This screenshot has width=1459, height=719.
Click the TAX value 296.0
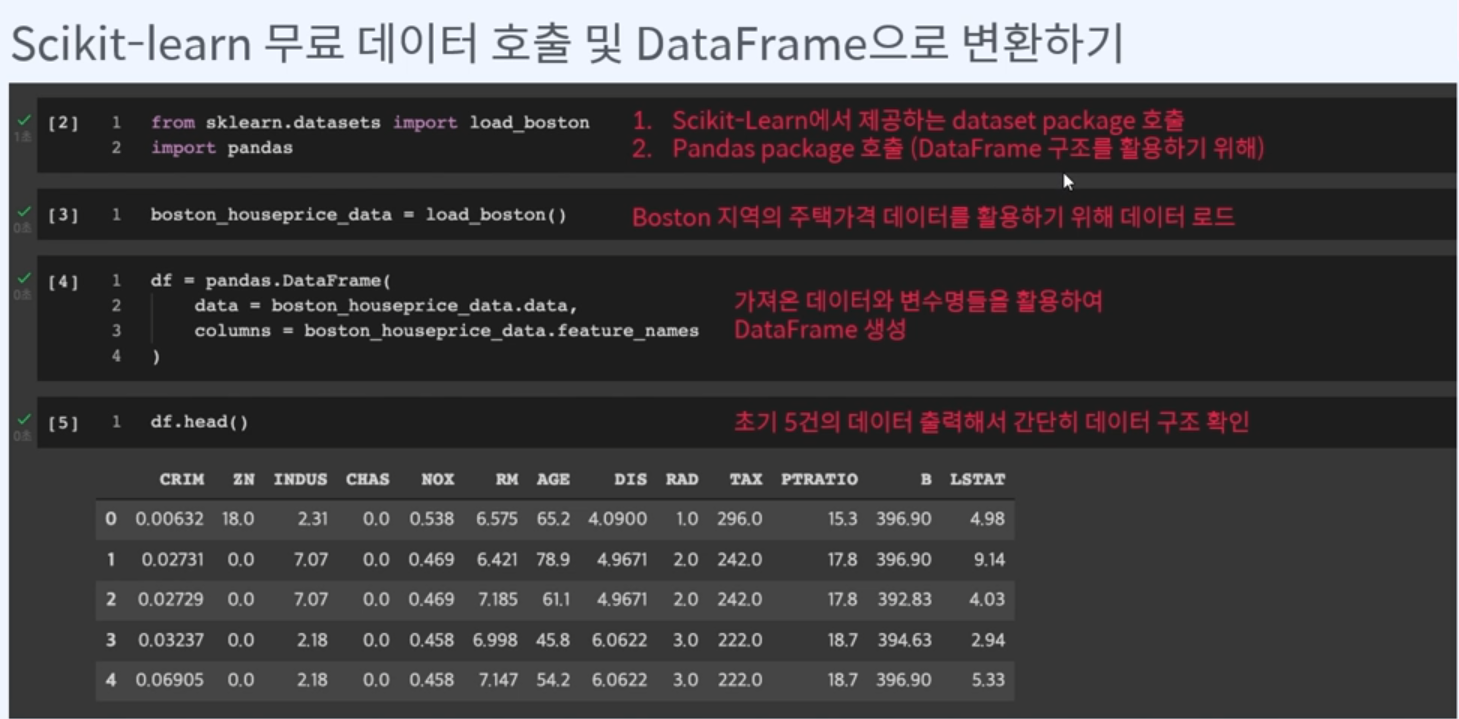point(740,519)
